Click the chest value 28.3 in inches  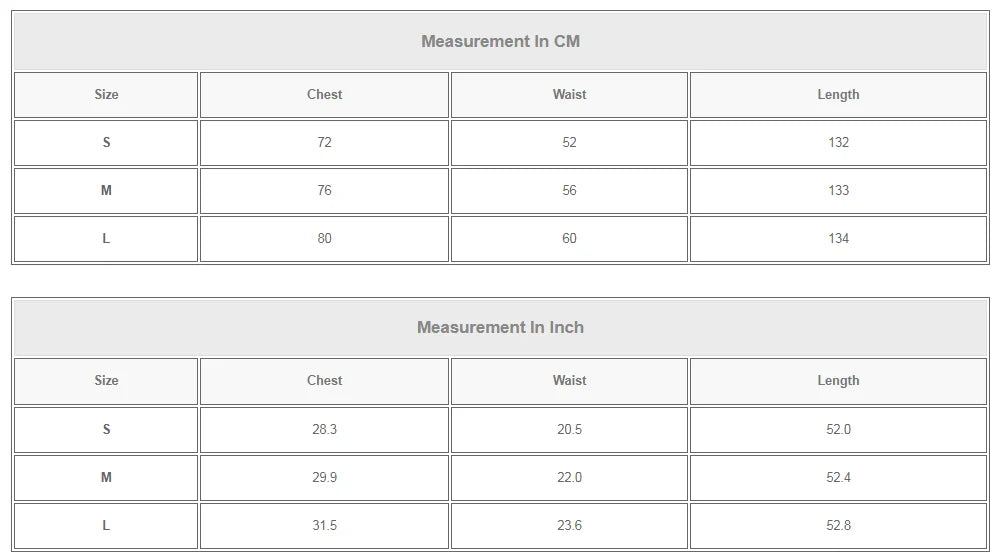click(x=324, y=430)
